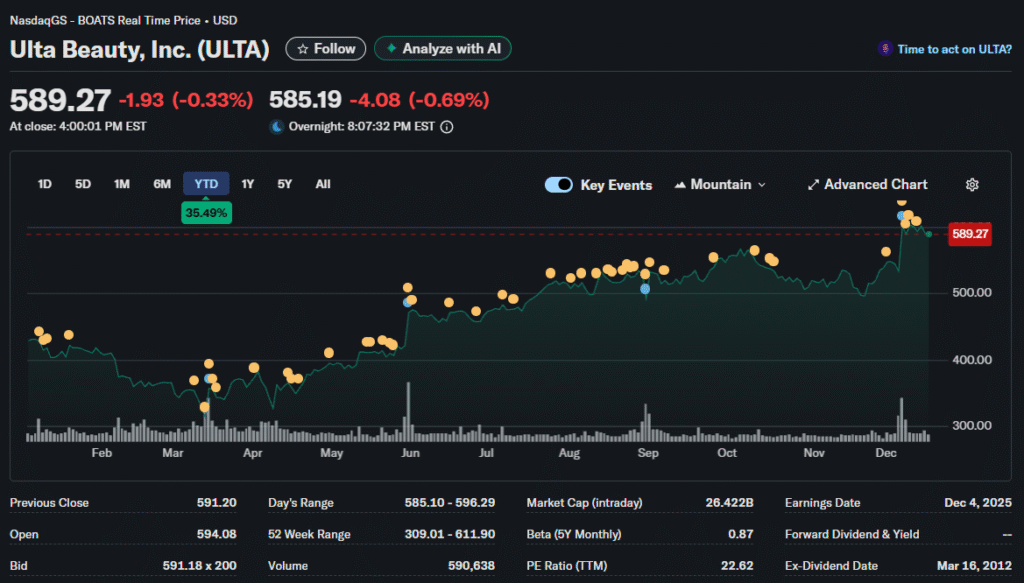Click the mountain chart type icon
1024x583 pixels.
(x=681, y=185)
